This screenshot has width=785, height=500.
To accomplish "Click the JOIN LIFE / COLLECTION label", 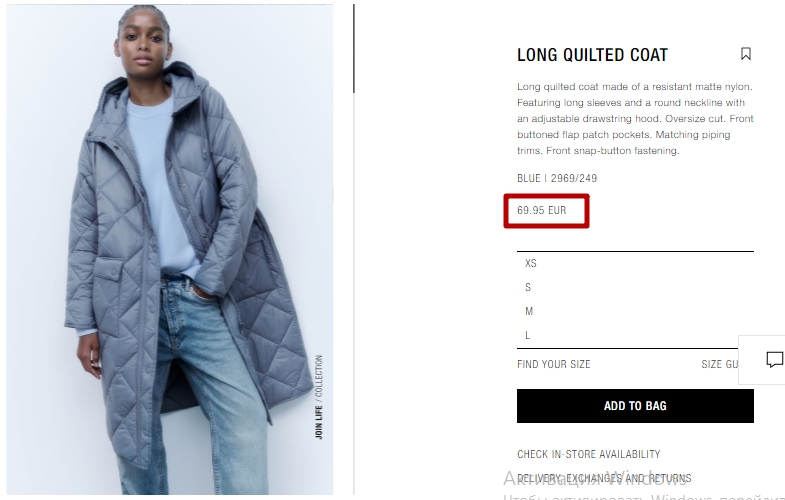I will [x=318, y=397].
